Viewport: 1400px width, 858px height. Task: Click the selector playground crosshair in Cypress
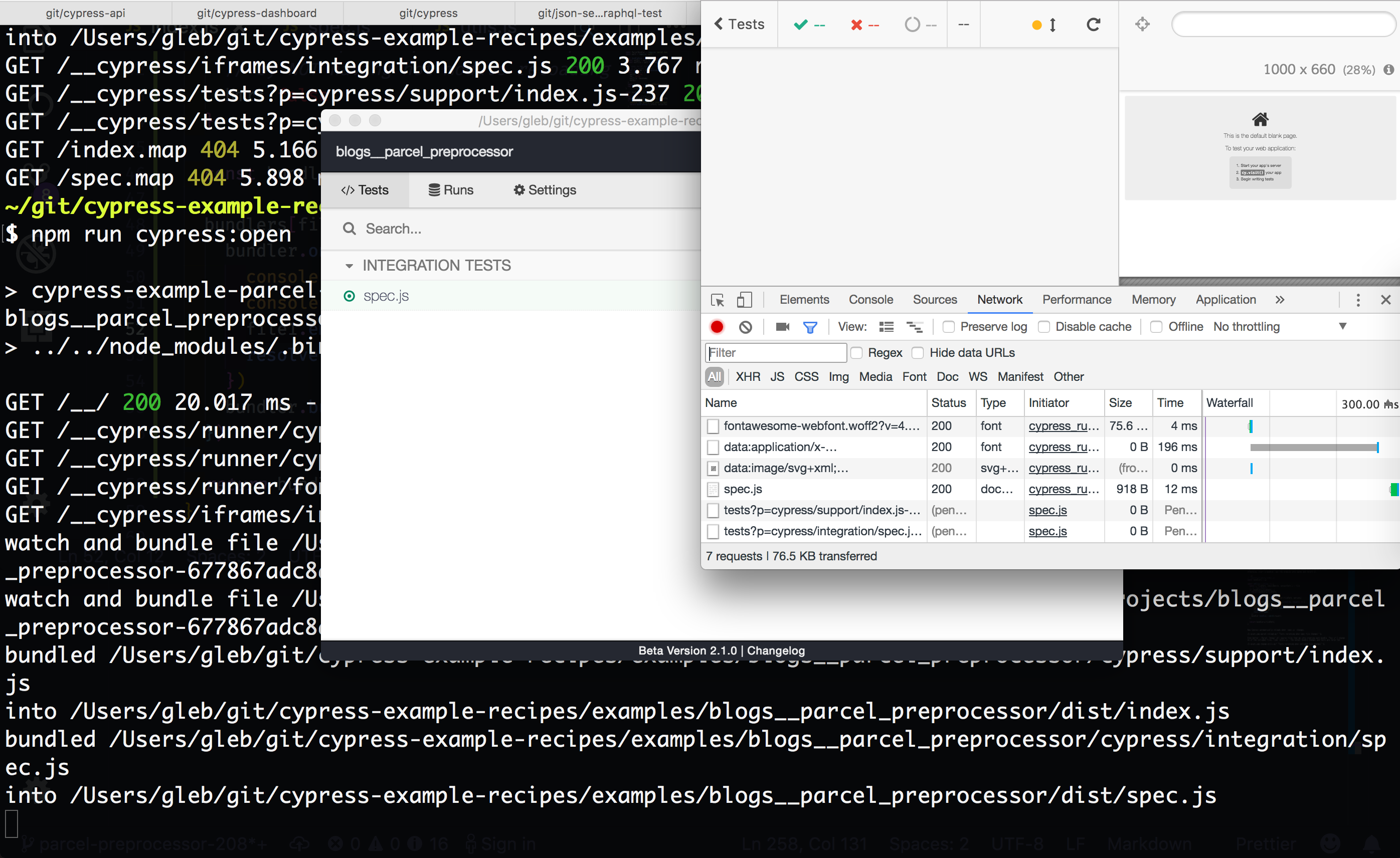click(x=1142, y=24)
